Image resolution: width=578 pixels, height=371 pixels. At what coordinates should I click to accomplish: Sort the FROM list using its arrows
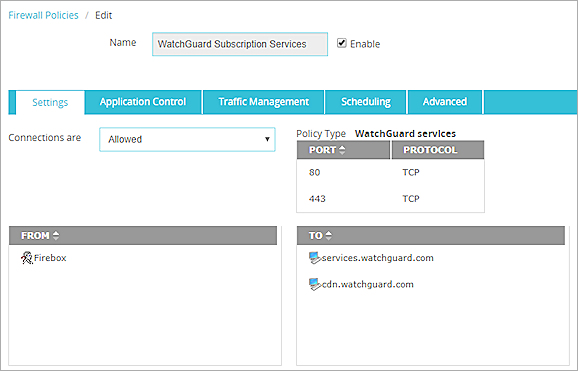click(x=56, y=236)
